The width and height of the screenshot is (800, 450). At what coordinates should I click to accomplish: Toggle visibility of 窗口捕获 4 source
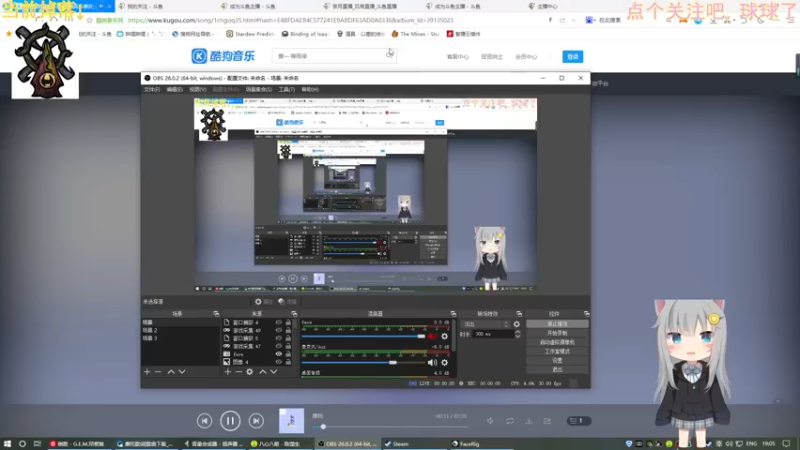point(279,322)
